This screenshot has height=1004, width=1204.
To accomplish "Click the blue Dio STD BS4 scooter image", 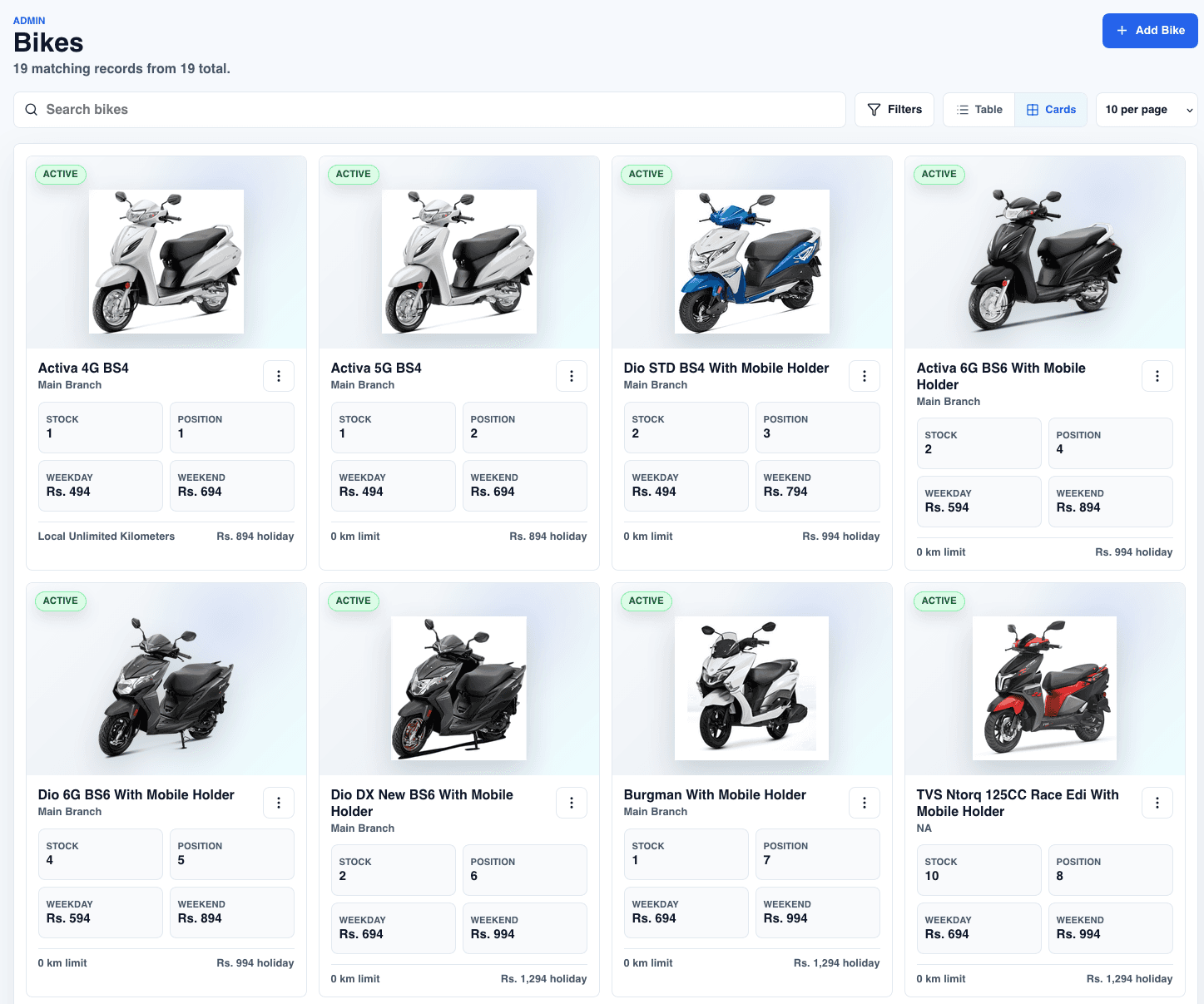I will (752, 261).
